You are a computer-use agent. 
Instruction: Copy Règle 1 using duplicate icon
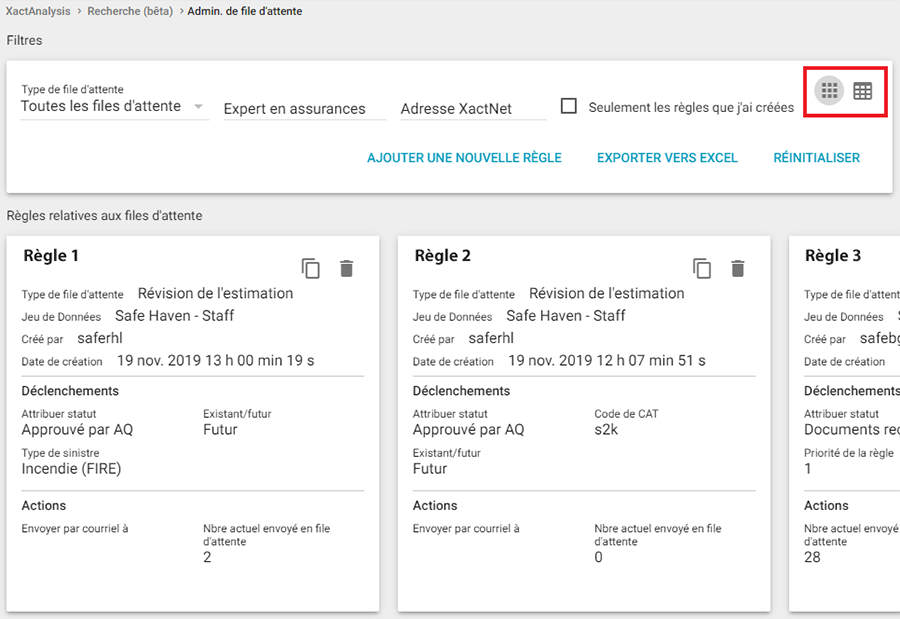pos(311,268)
